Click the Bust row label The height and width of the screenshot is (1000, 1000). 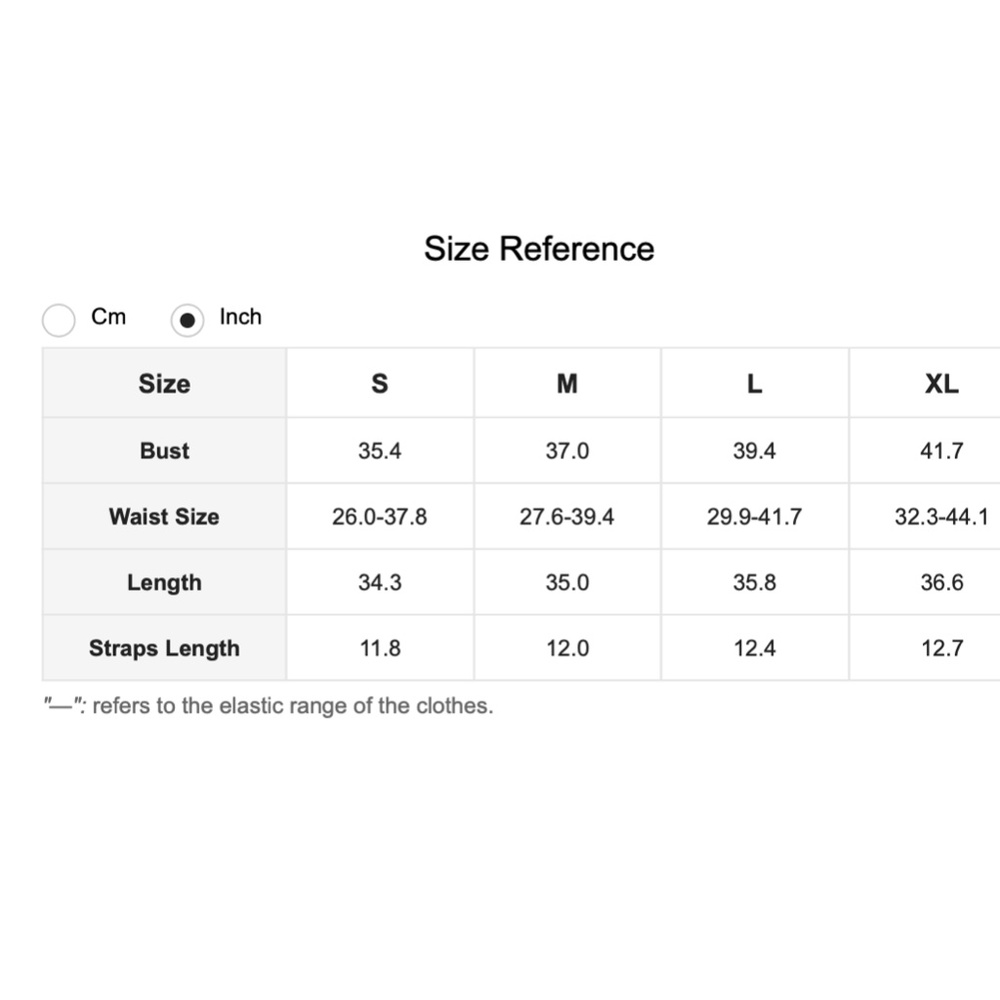[164, 451]
